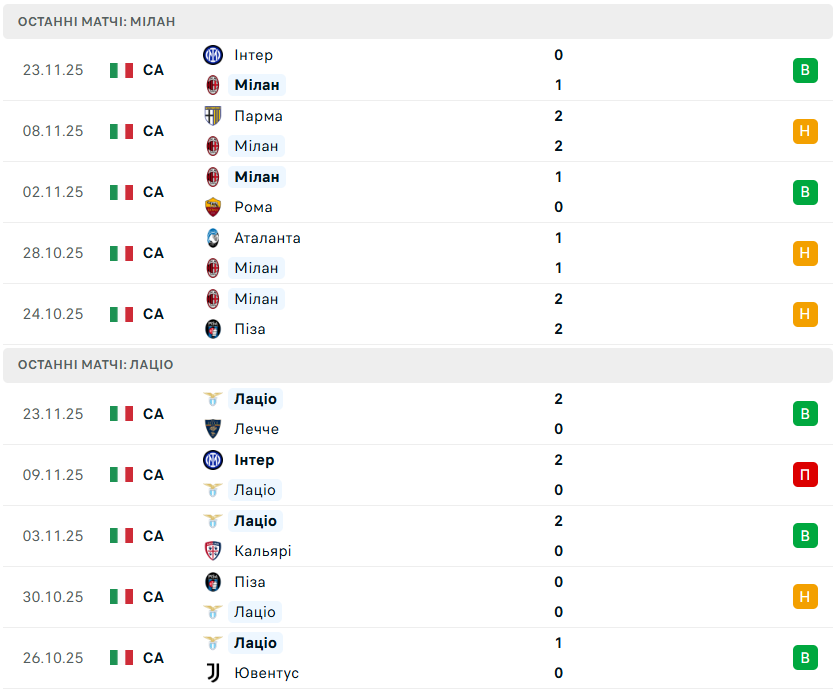Select the 'Останні матчі: Мілан' section header
This screenshot has width=836, height=692.
pos(96,21)
